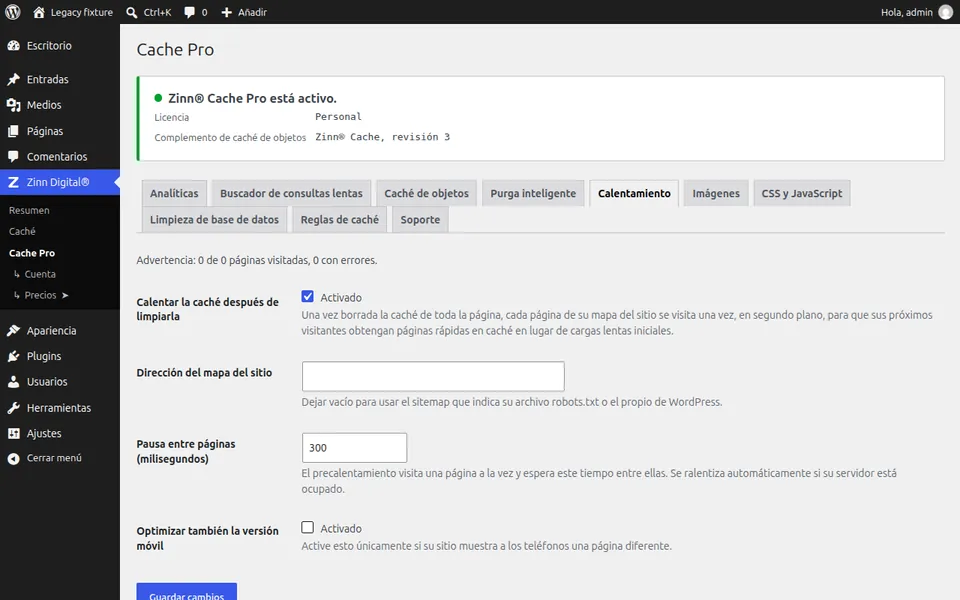Viewport: 960px width, 600px height.
Task: Open the Entradas menu item
Action: (x=60, y=79)
